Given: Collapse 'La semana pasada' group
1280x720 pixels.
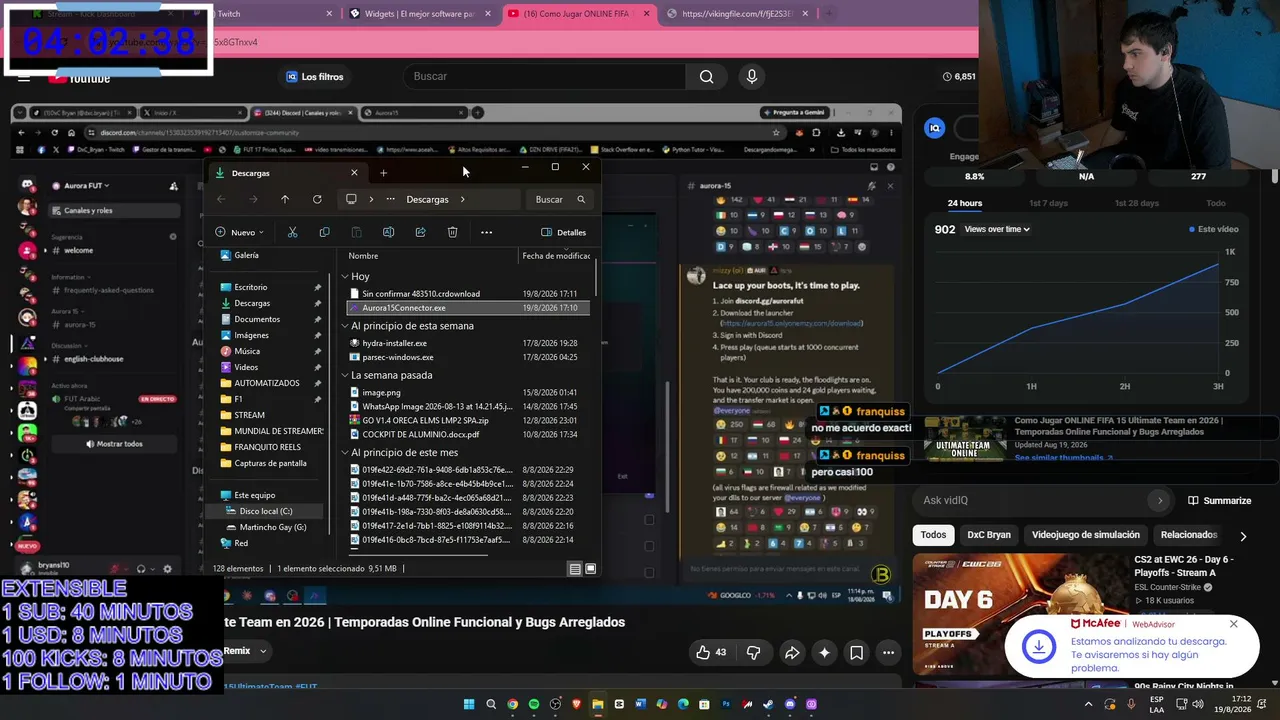Looking at the screenshot, I should click(345, 375).
